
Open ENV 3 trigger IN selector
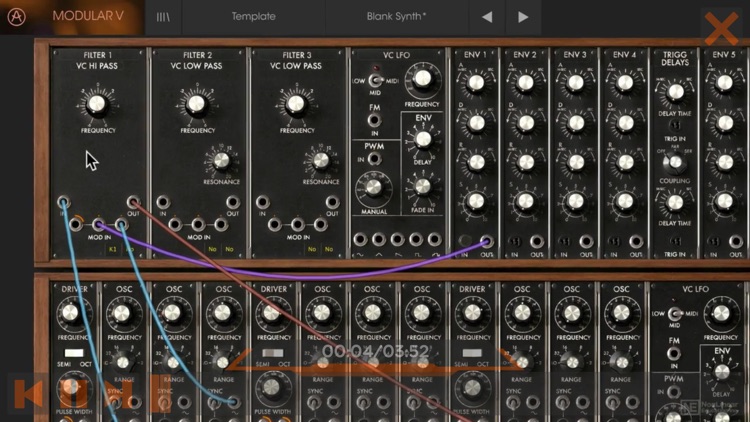564,242
